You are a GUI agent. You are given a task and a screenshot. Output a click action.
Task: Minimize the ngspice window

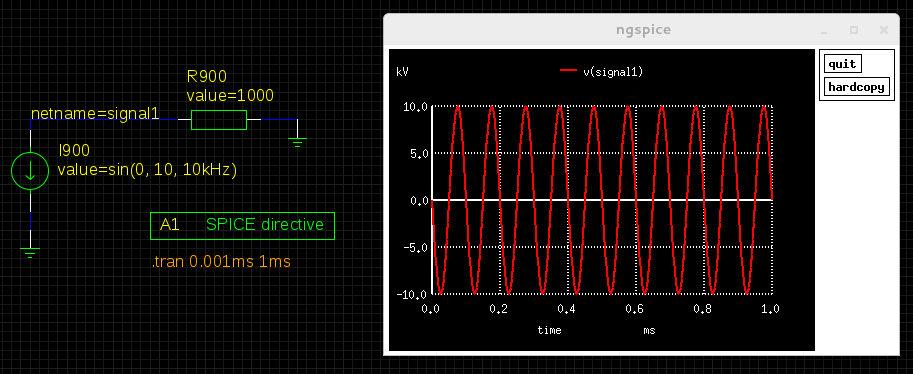824,30
